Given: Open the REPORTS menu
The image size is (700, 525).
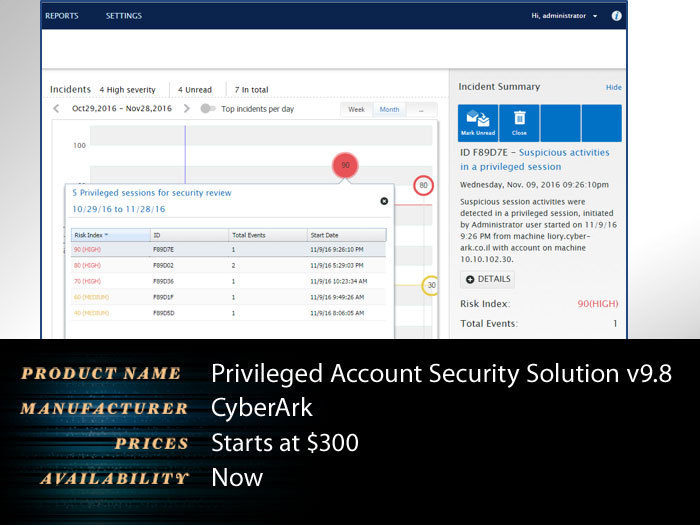Looking at the screenshot, I should (x=62, y=16).
